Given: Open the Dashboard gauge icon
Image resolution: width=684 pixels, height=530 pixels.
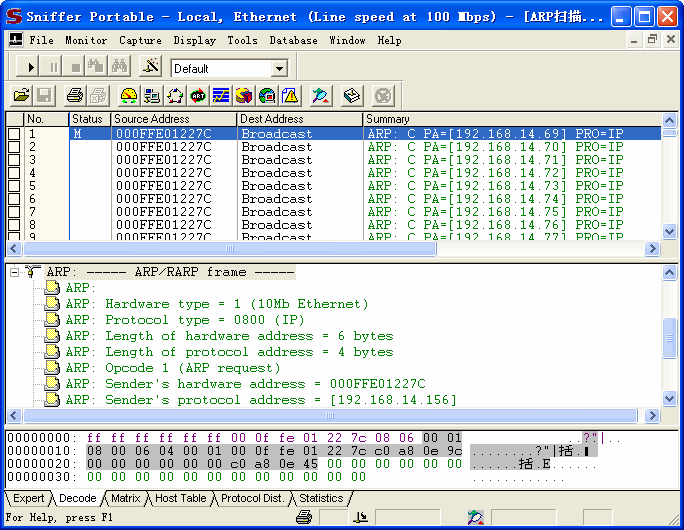Looking at the screenshot, I should click(129, 96).
